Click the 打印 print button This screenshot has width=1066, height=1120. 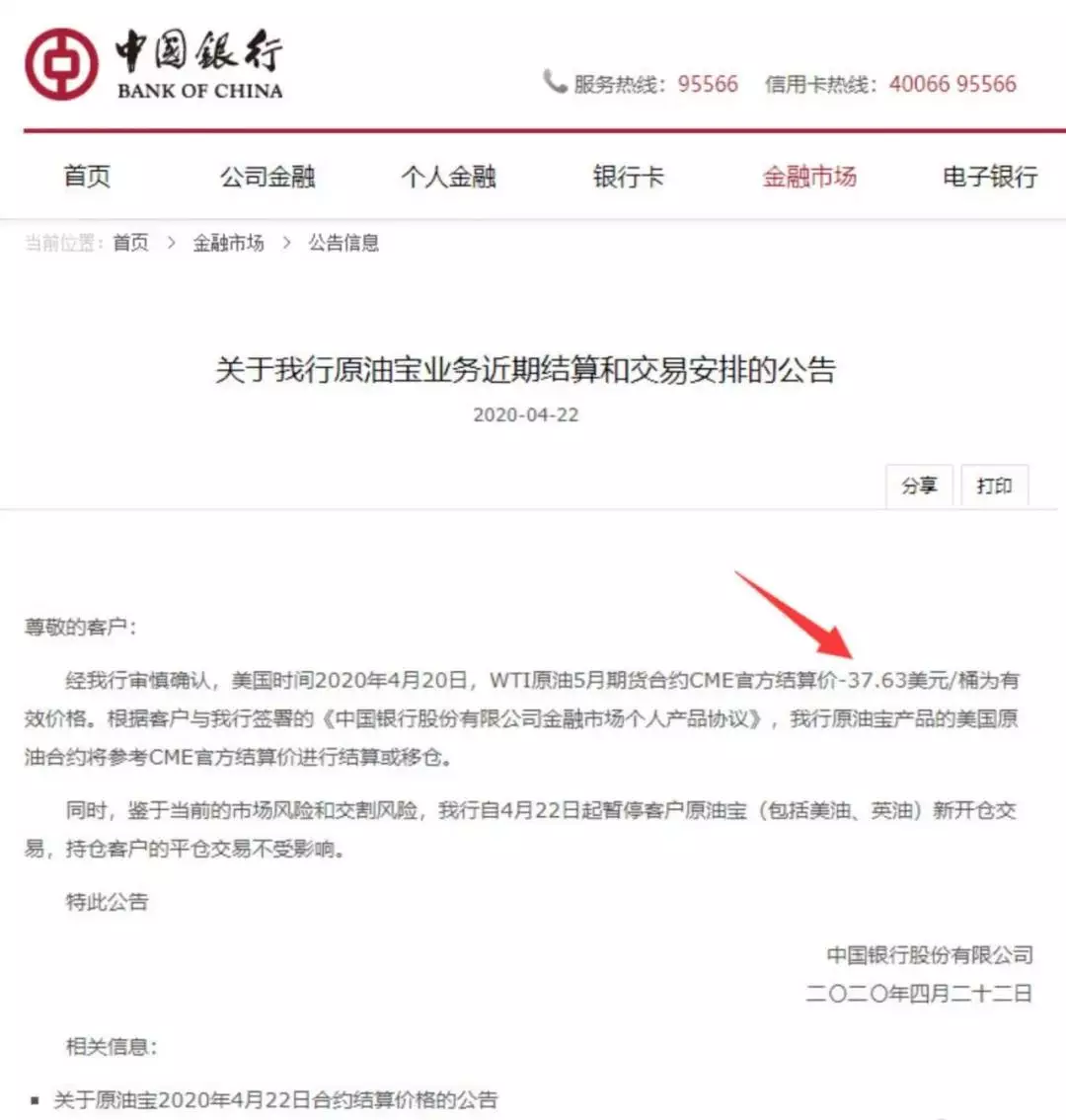(995, 485)
